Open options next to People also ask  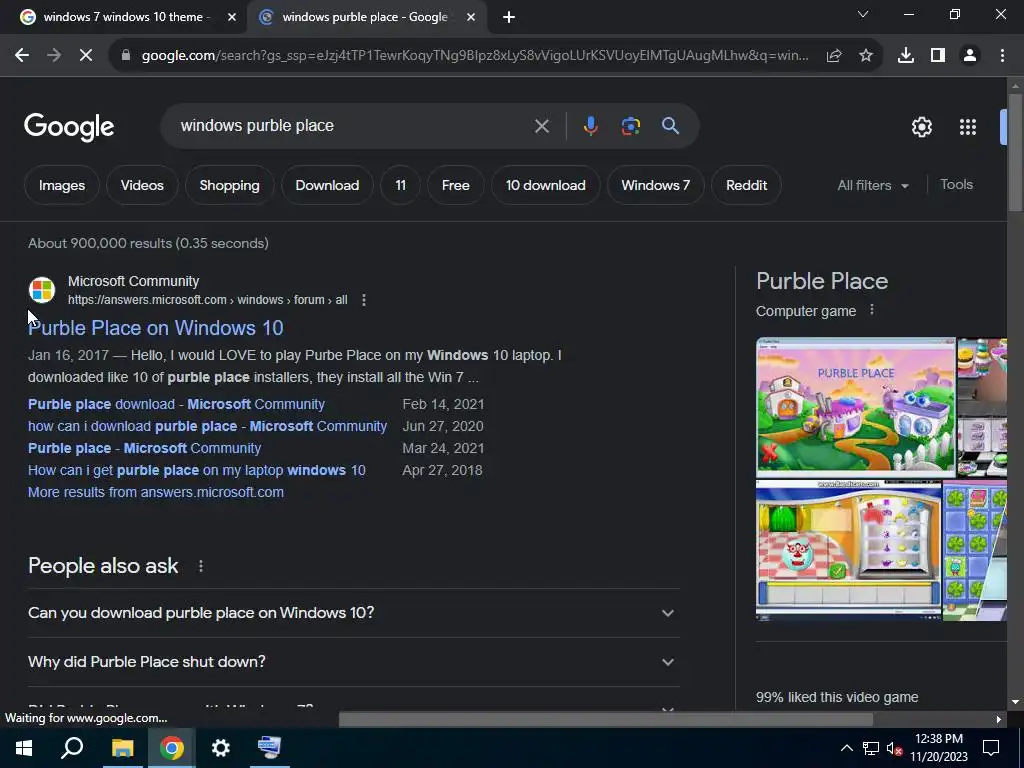click(x=200, y=566)
